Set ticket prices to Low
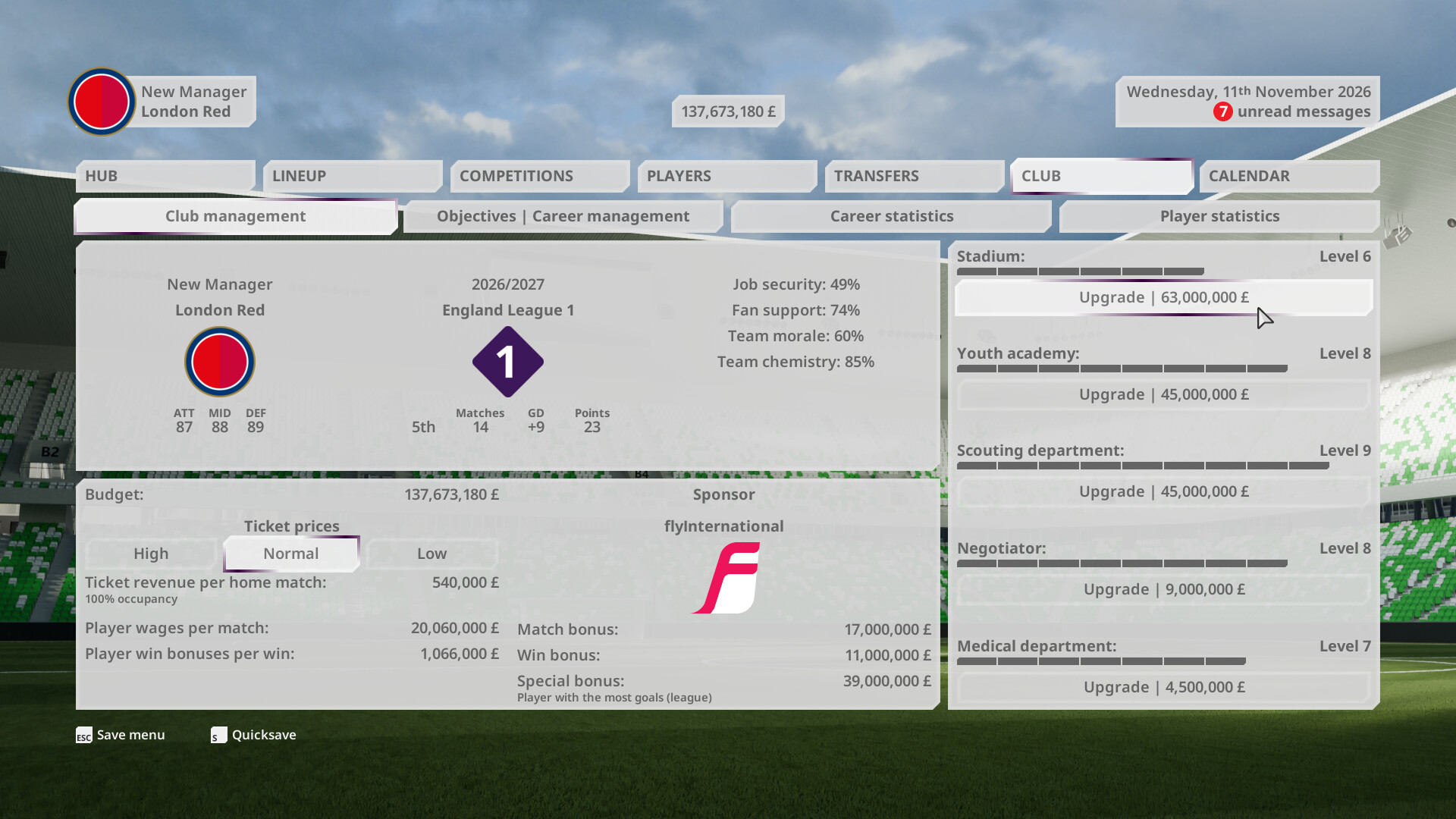1456x819 pixels. pyautogui.click(x=432, y=554)
